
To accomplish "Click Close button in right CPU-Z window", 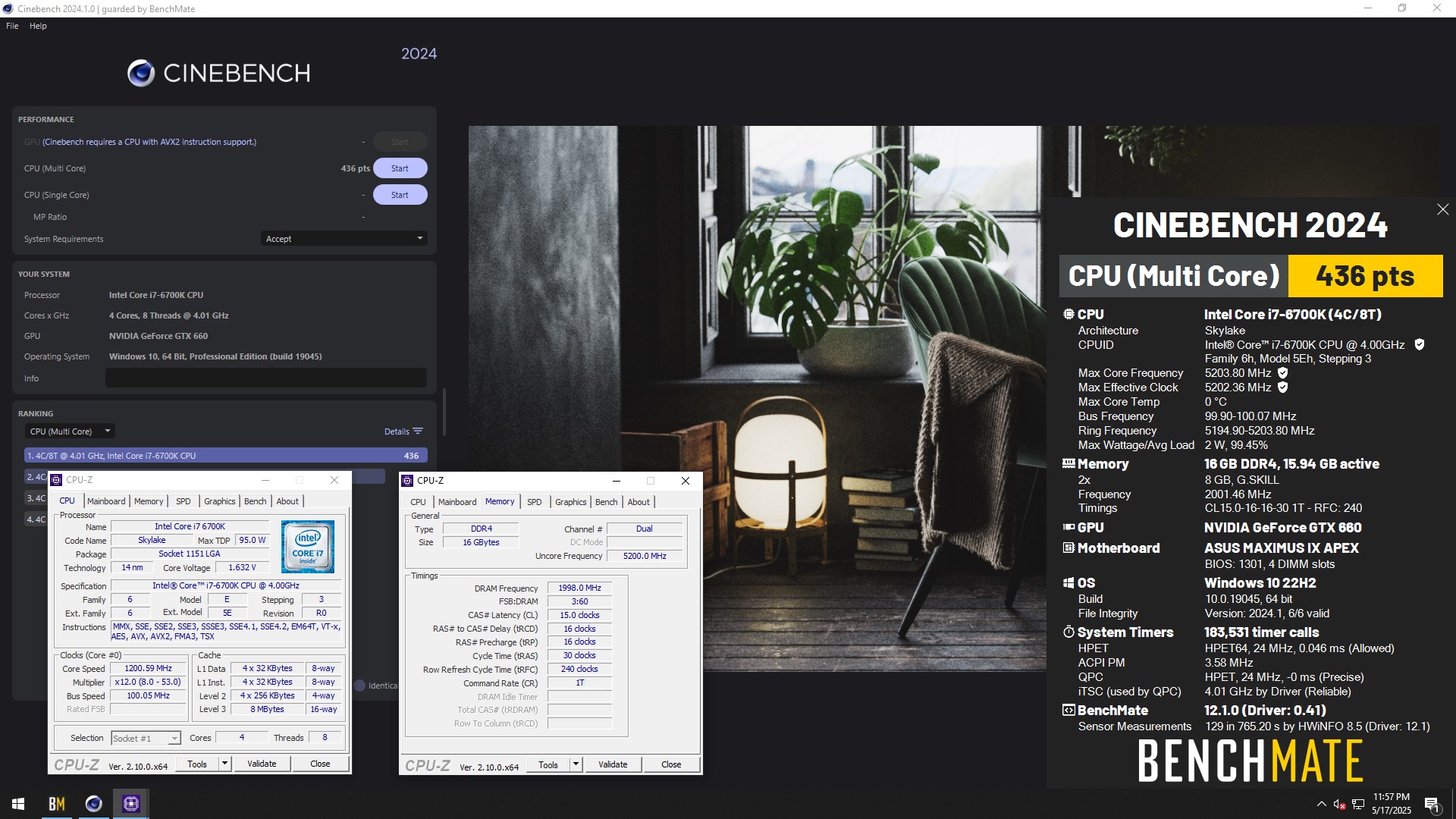I will (671, 764).
